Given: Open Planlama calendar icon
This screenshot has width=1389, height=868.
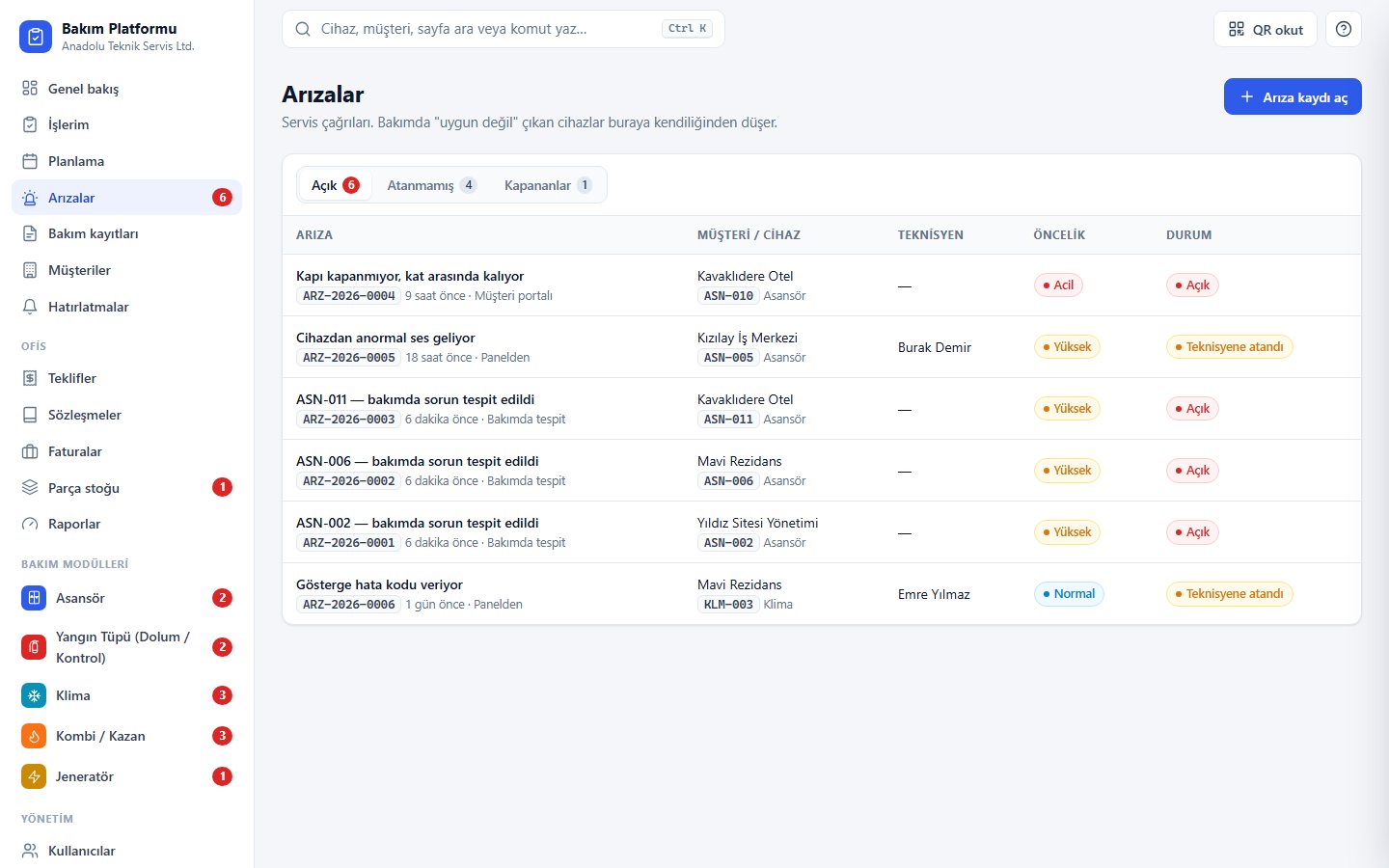Looking at the screenshot, I should point(30,161).
